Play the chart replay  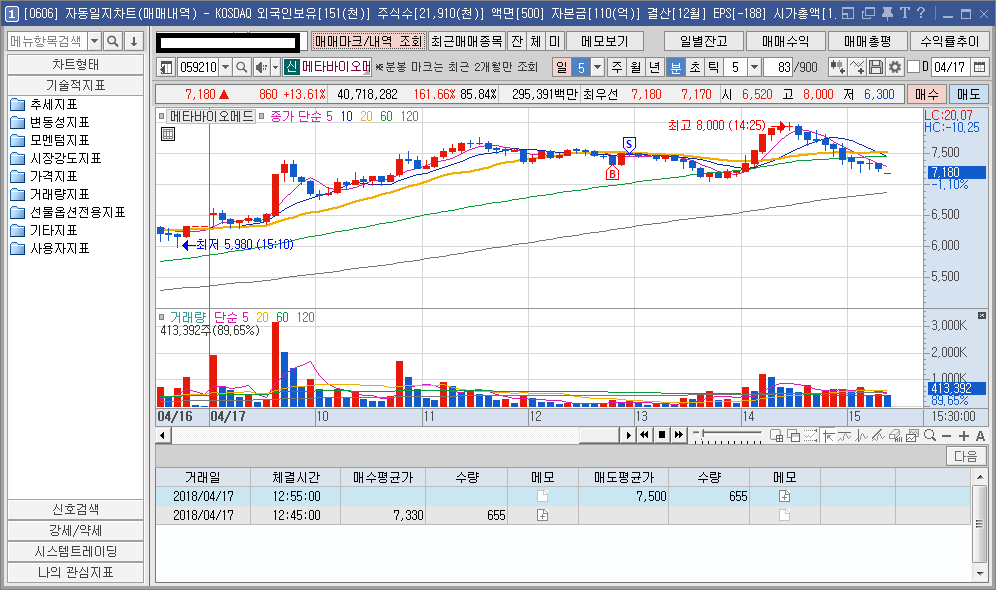[628, 435]
